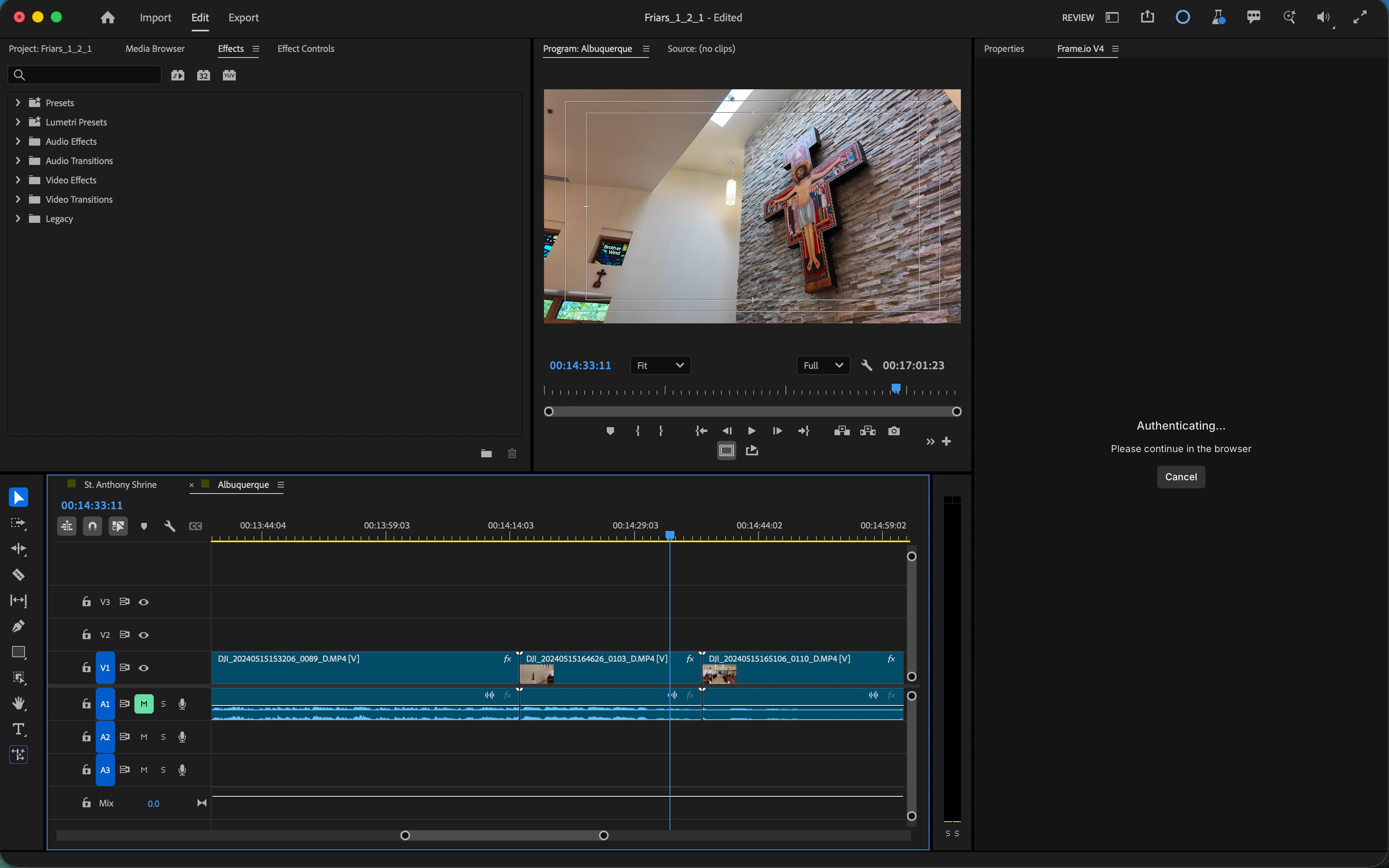Cancel the Frame.io authentication

[x=1181, y=477]
